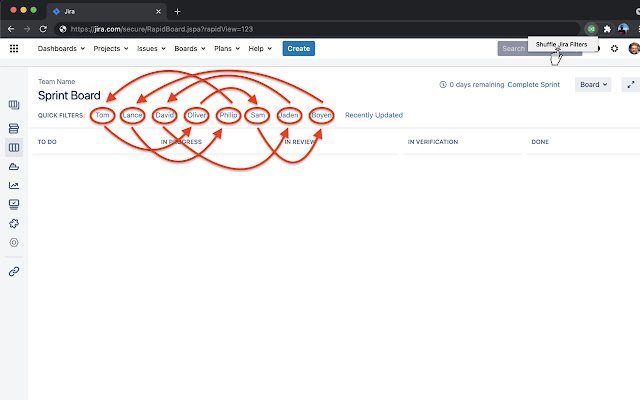The height and width of the screenshot is (400, 640).
Task: Click the Create button
Action: 299,49
